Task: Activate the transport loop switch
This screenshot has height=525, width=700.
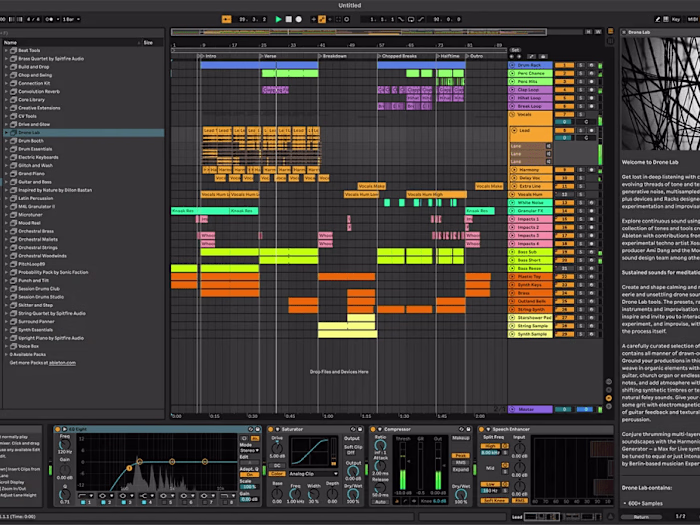Action: pyautogui.click(x=411, y=19)
